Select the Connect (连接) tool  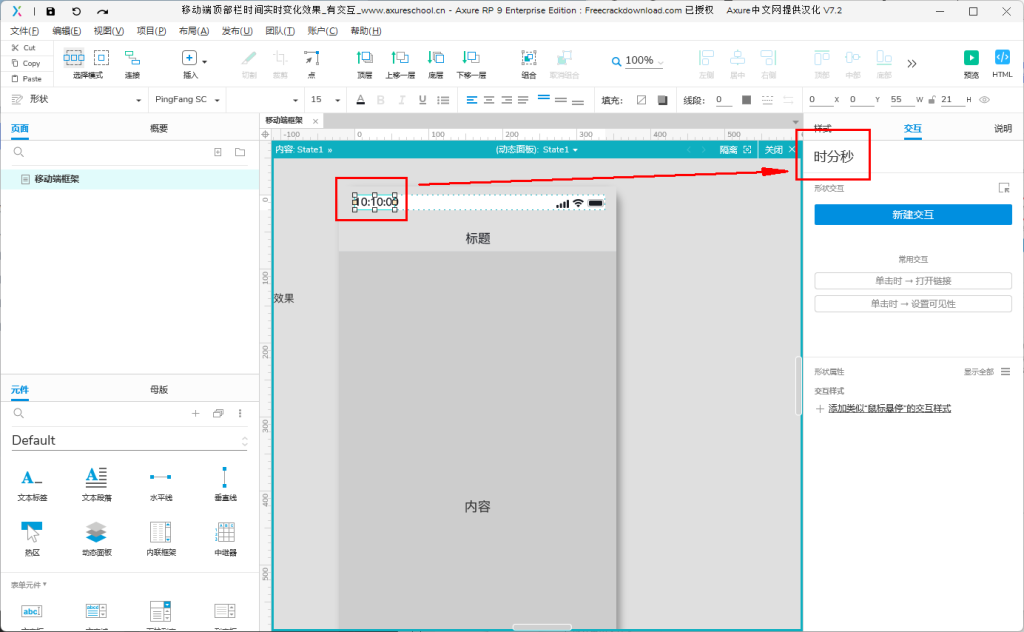pos(132,58)
